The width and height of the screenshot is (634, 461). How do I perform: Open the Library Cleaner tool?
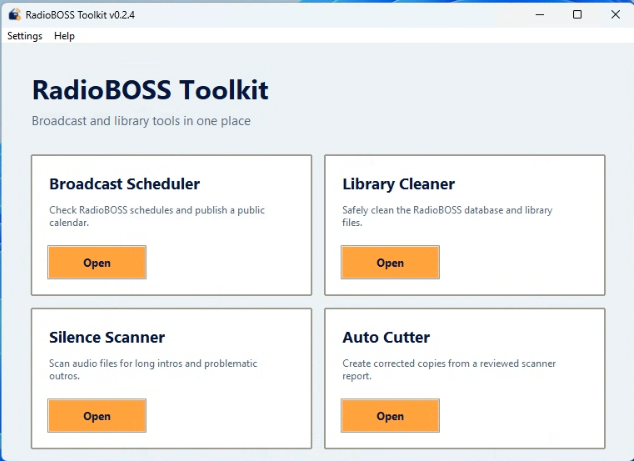390,262
